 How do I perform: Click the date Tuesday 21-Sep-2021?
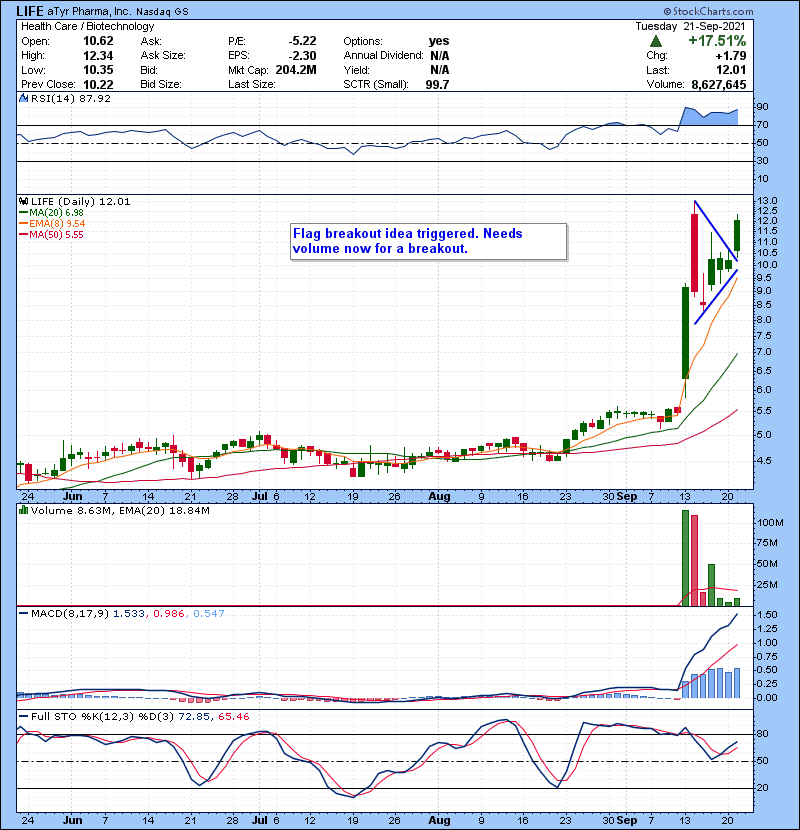pos(690,26)
